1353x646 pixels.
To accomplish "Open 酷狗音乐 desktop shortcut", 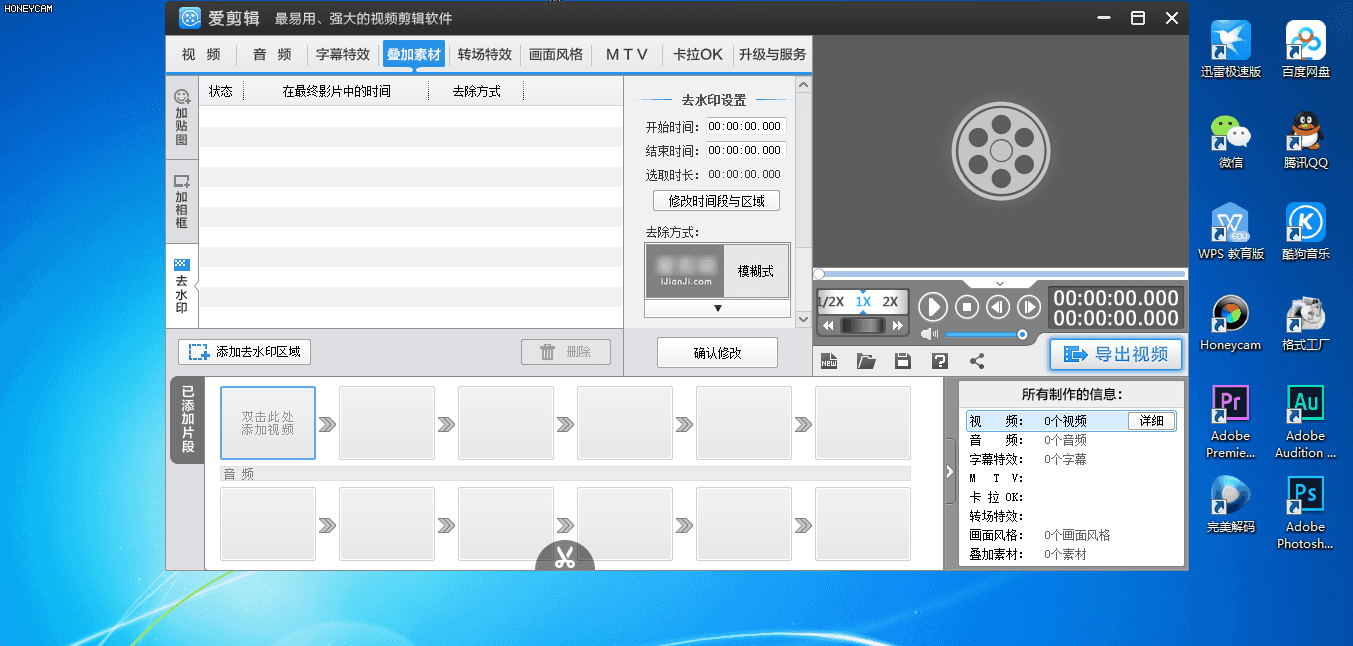I will (1305, 230).
